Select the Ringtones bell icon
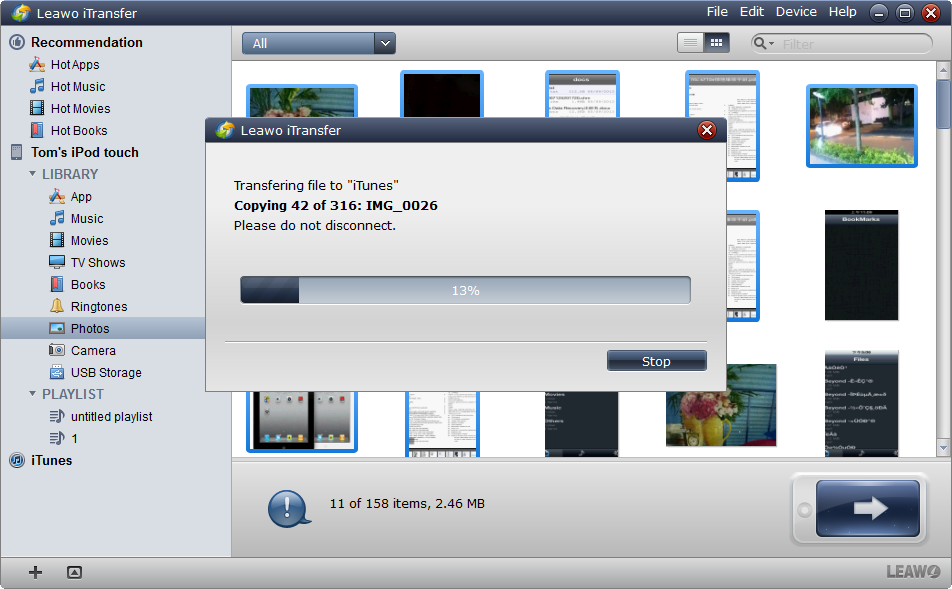 click(x=57, y=307)
